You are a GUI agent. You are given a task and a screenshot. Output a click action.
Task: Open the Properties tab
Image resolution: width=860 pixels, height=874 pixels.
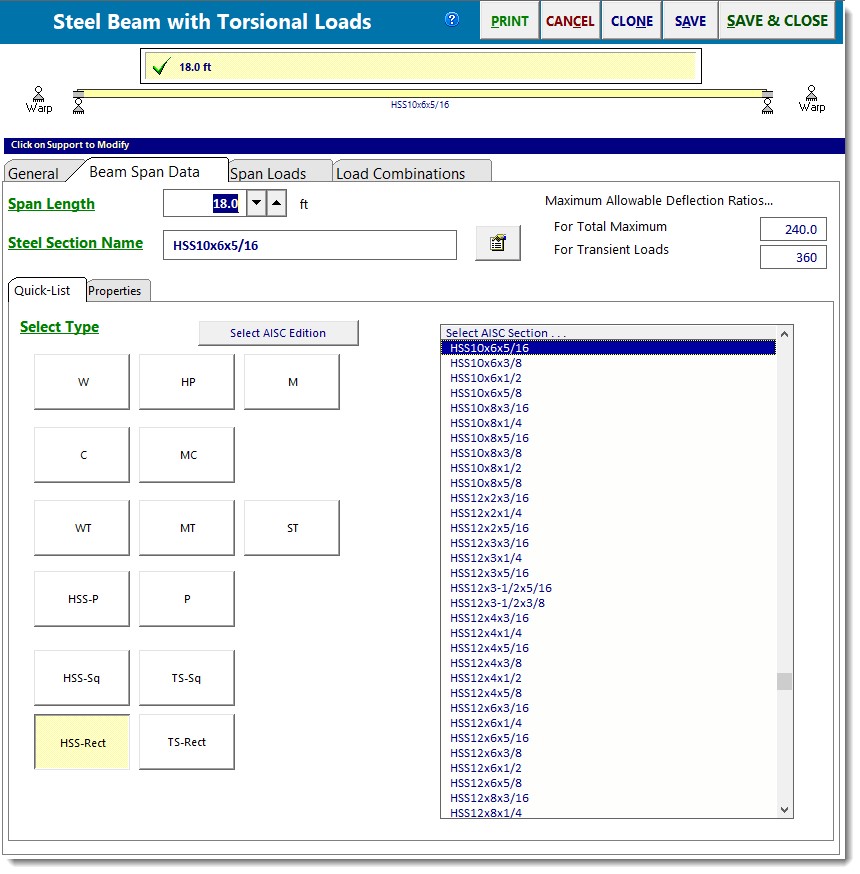117,290
